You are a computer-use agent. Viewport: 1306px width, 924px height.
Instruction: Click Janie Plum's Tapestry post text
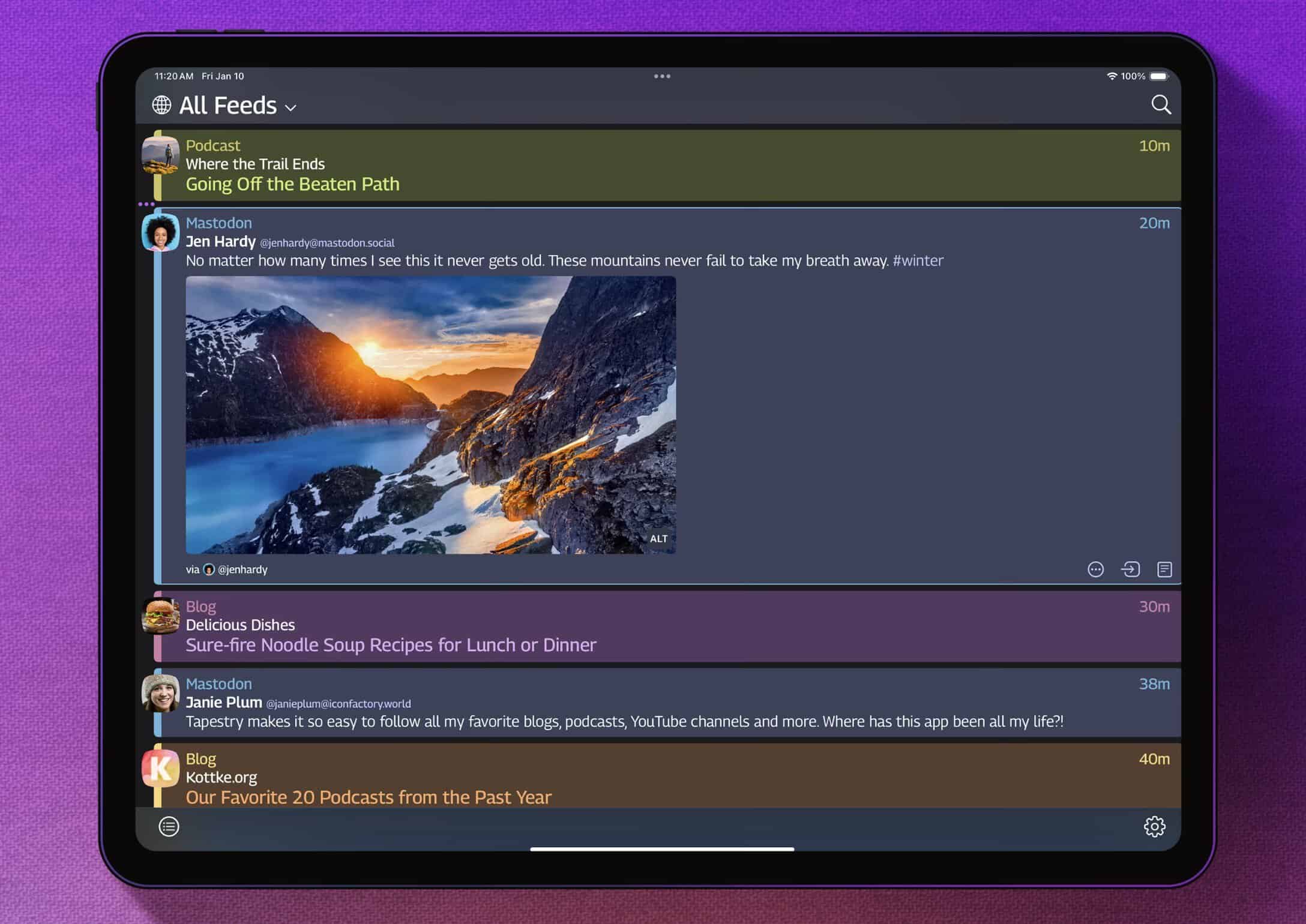[x=625, y=722]
